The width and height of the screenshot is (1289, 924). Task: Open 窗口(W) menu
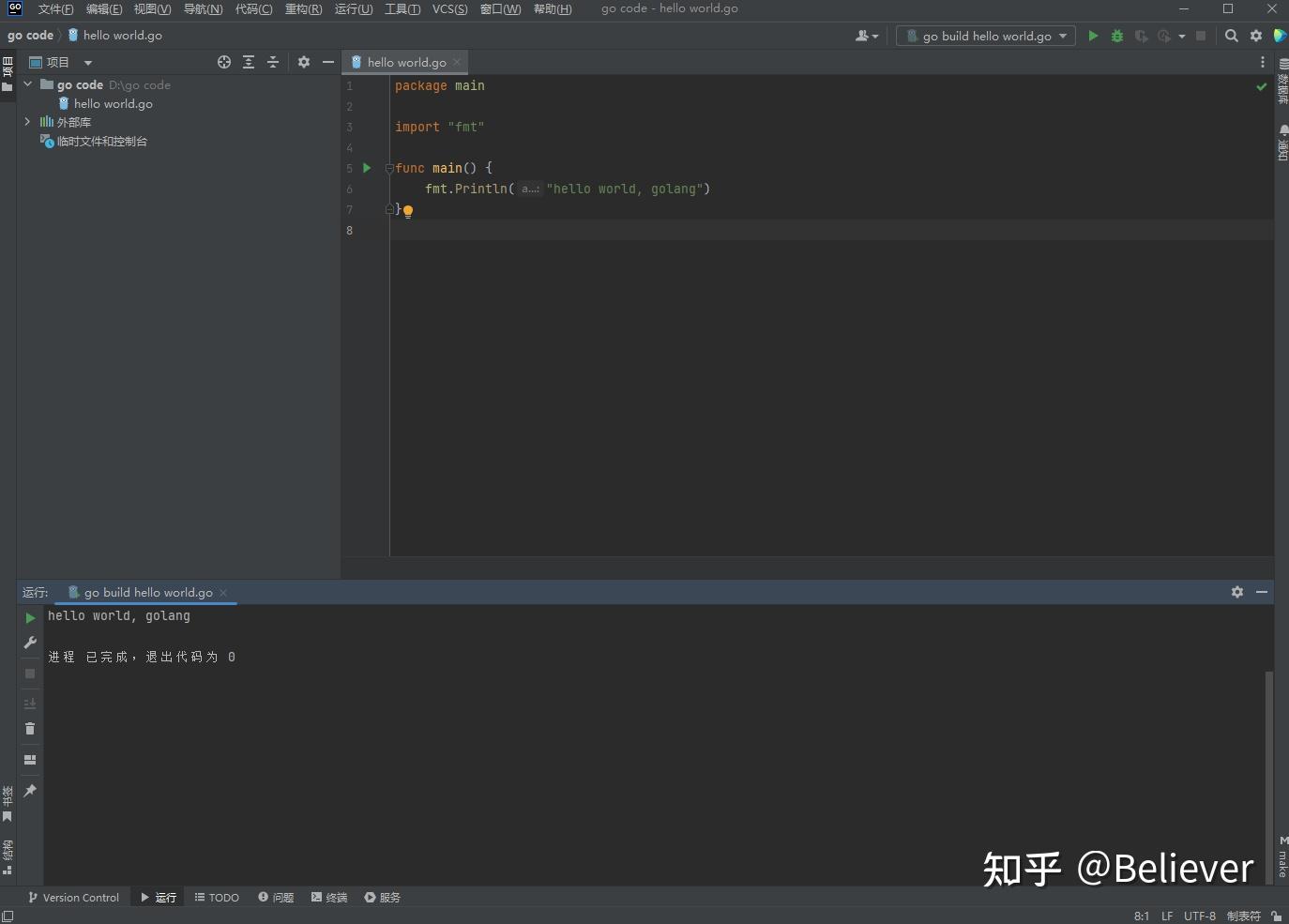[x=500, y=8]
